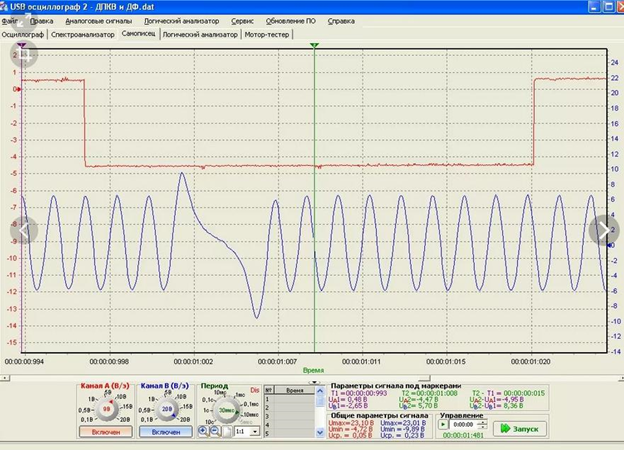Start playback with the small play button
The width and height of the screenshot is (624, 450).
coord(443,425)
